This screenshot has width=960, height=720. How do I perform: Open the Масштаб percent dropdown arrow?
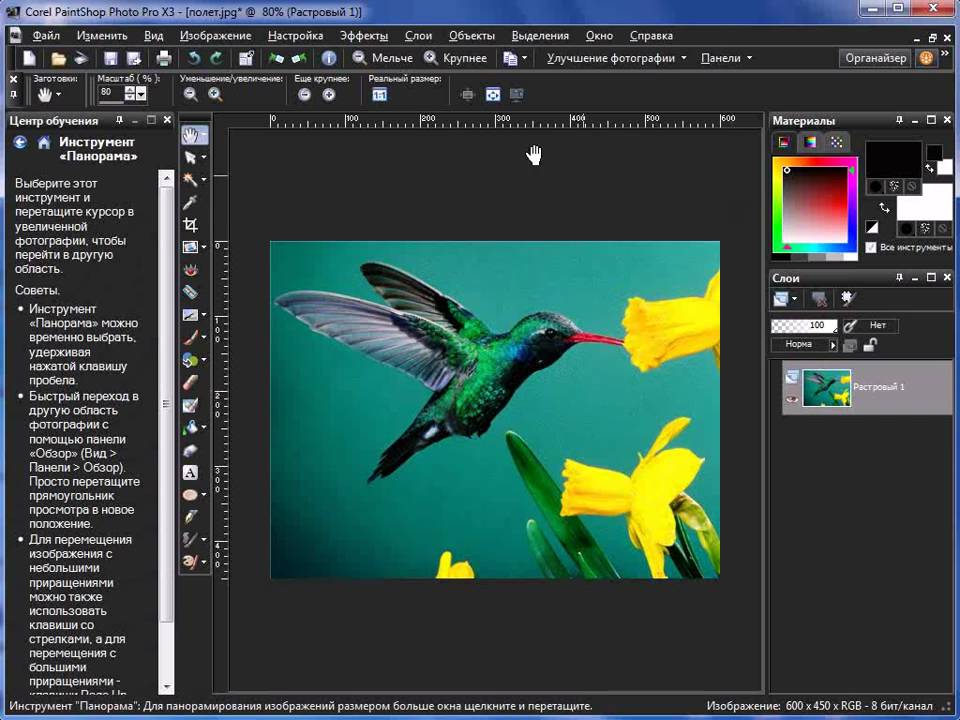pos(141,94)
